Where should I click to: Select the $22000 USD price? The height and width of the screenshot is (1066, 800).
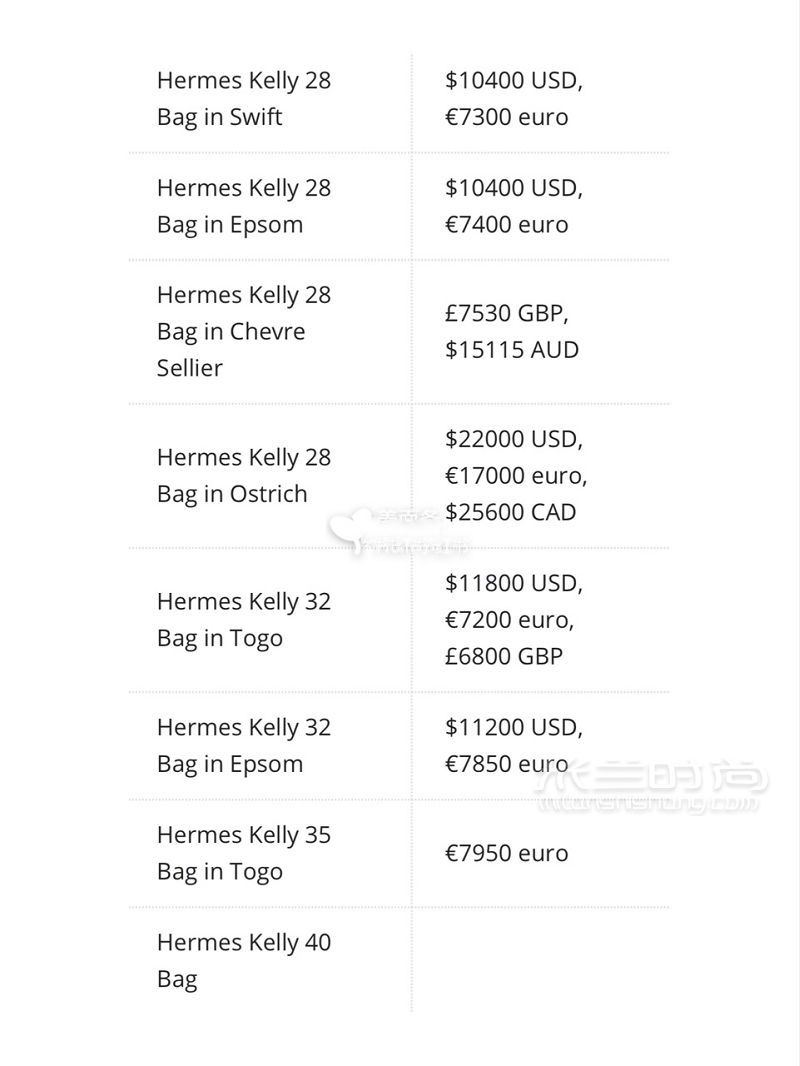514,439
